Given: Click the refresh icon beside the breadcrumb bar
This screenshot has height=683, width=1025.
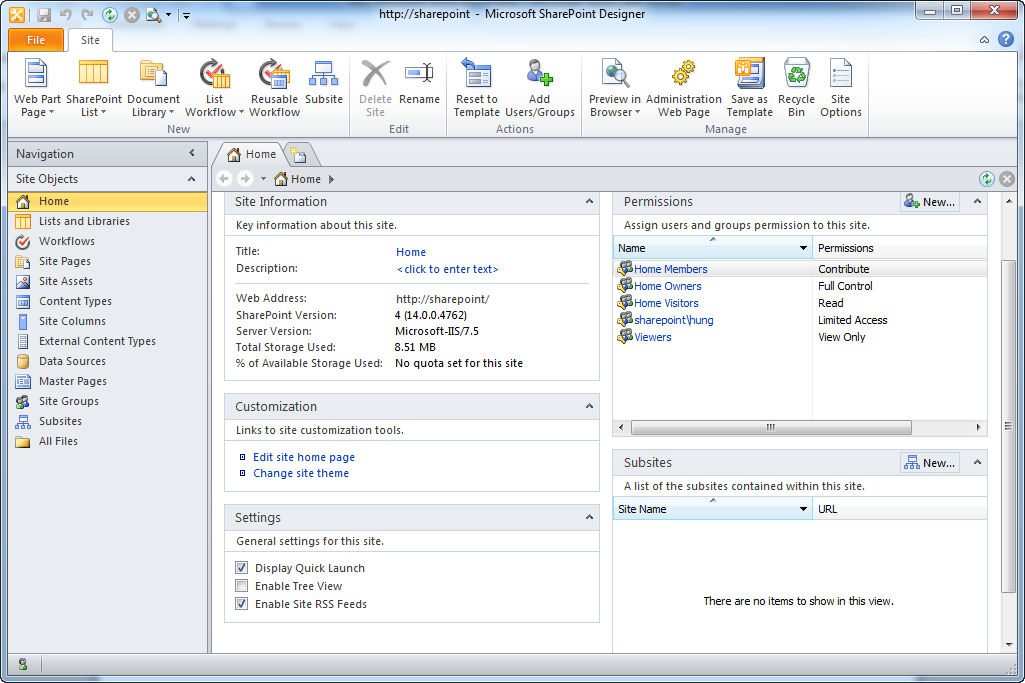Looking at the screenshot, I should click(986, 178).
